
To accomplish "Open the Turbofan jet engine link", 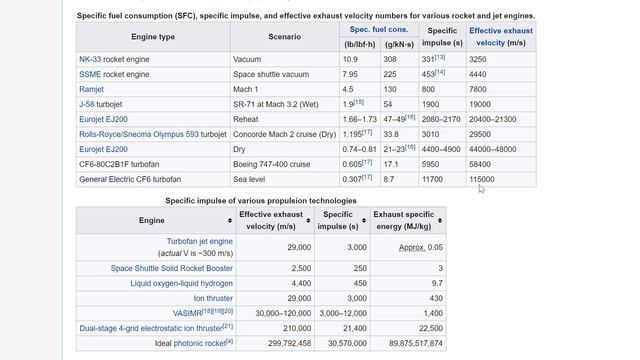I will pyautogui.click(x=200, y=241).
